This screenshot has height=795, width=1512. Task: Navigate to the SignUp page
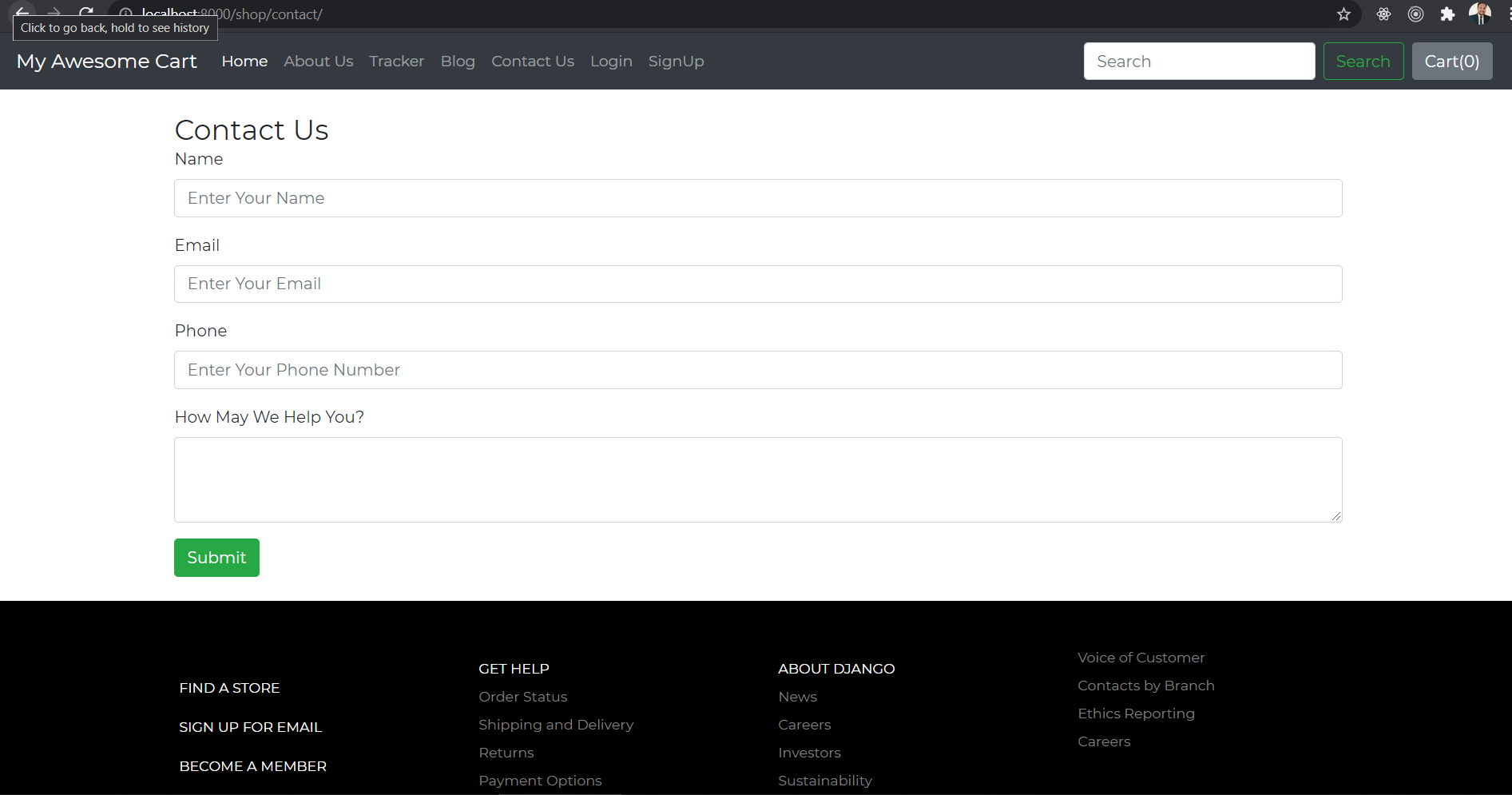676,61
